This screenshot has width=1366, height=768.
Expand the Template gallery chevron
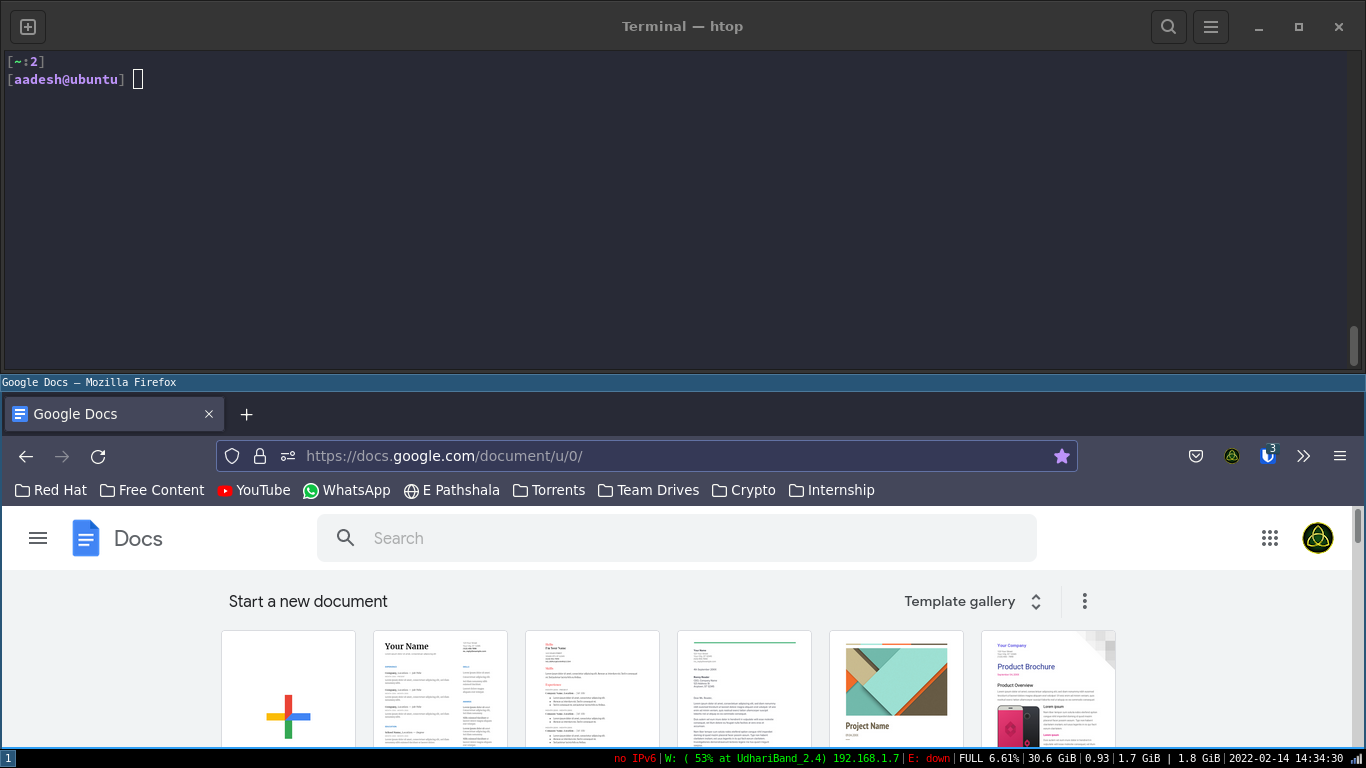point(1035,601)
